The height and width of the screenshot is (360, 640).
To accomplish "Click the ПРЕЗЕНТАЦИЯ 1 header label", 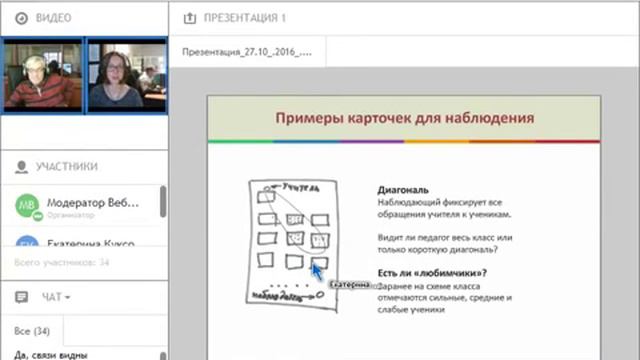I will (x=245, y=18).
